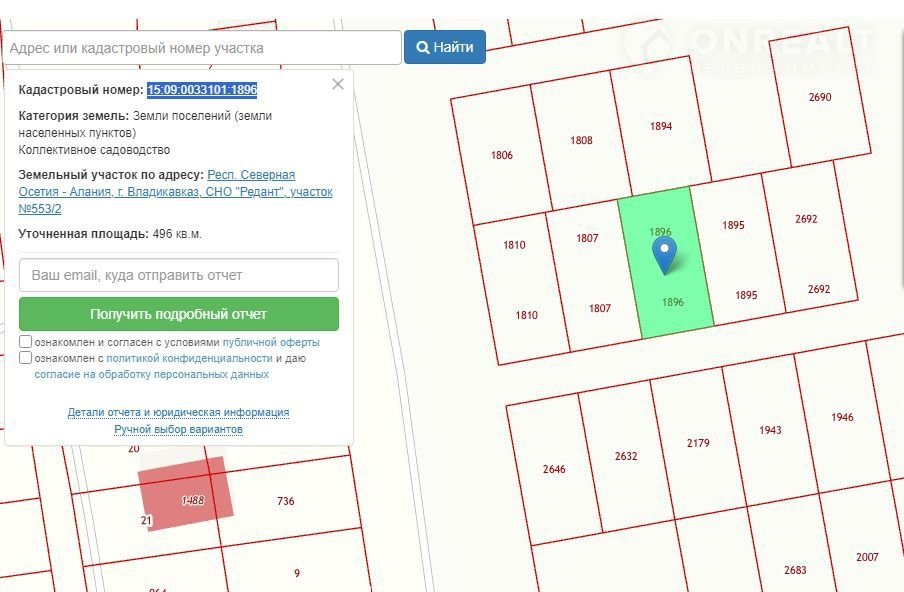Check the privacy policy consent checkbox
The width and height of the screenshot is (904, 592).
(x=25, y=357)
